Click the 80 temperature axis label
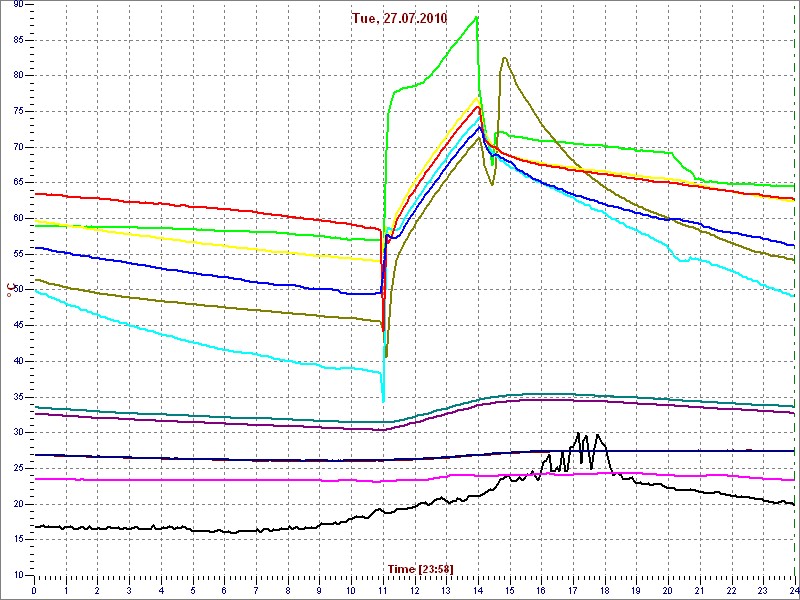800x600 pixels. [x=18, y=76]
